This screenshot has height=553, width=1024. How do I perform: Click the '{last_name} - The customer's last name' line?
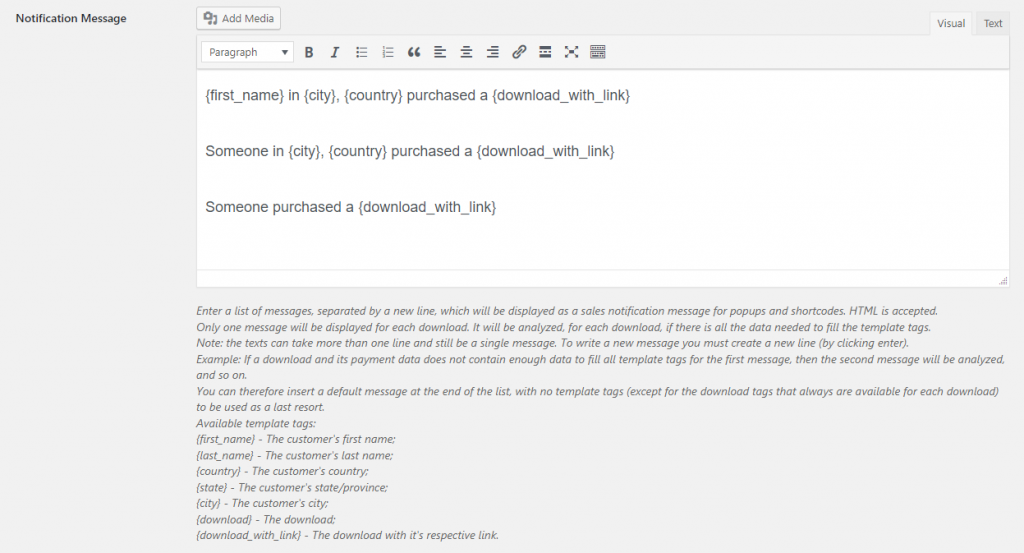pyautogui.click(x=295, y=456)
